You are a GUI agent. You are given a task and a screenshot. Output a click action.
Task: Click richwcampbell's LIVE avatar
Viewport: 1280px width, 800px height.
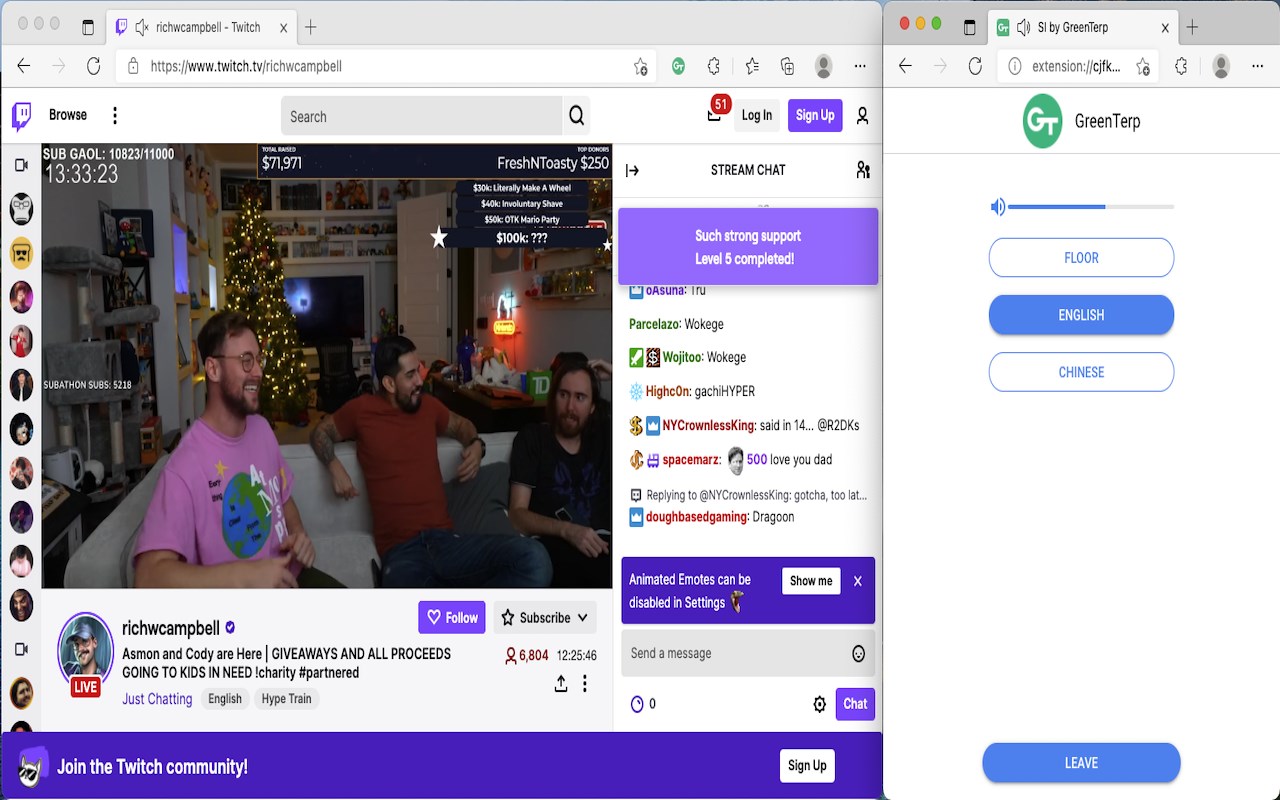[85, 653]
